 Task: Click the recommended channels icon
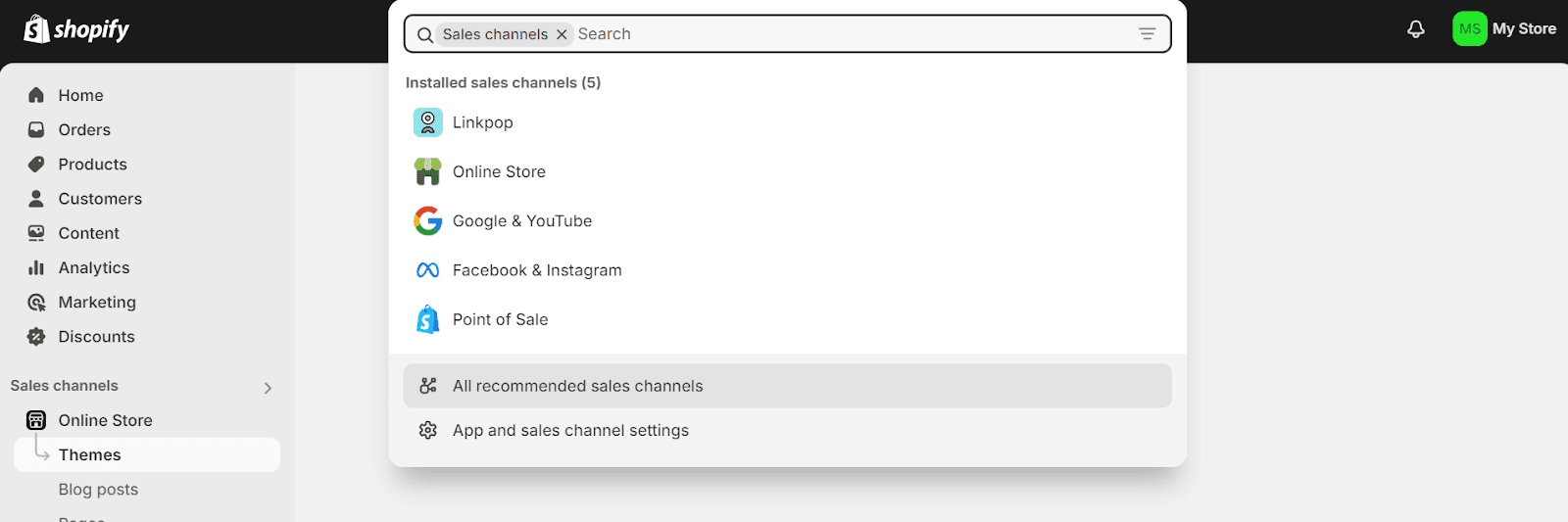click(x=427, y=386)
